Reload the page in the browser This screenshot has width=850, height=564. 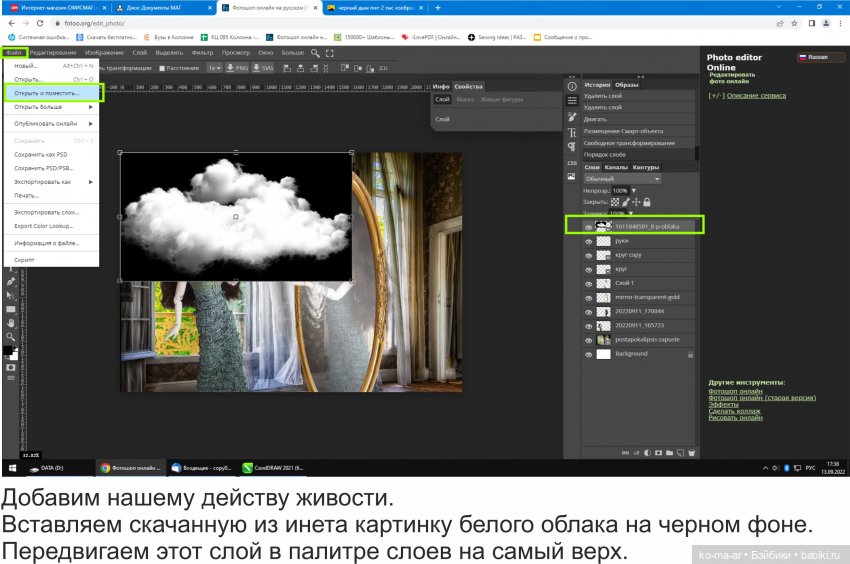(40, 23)
